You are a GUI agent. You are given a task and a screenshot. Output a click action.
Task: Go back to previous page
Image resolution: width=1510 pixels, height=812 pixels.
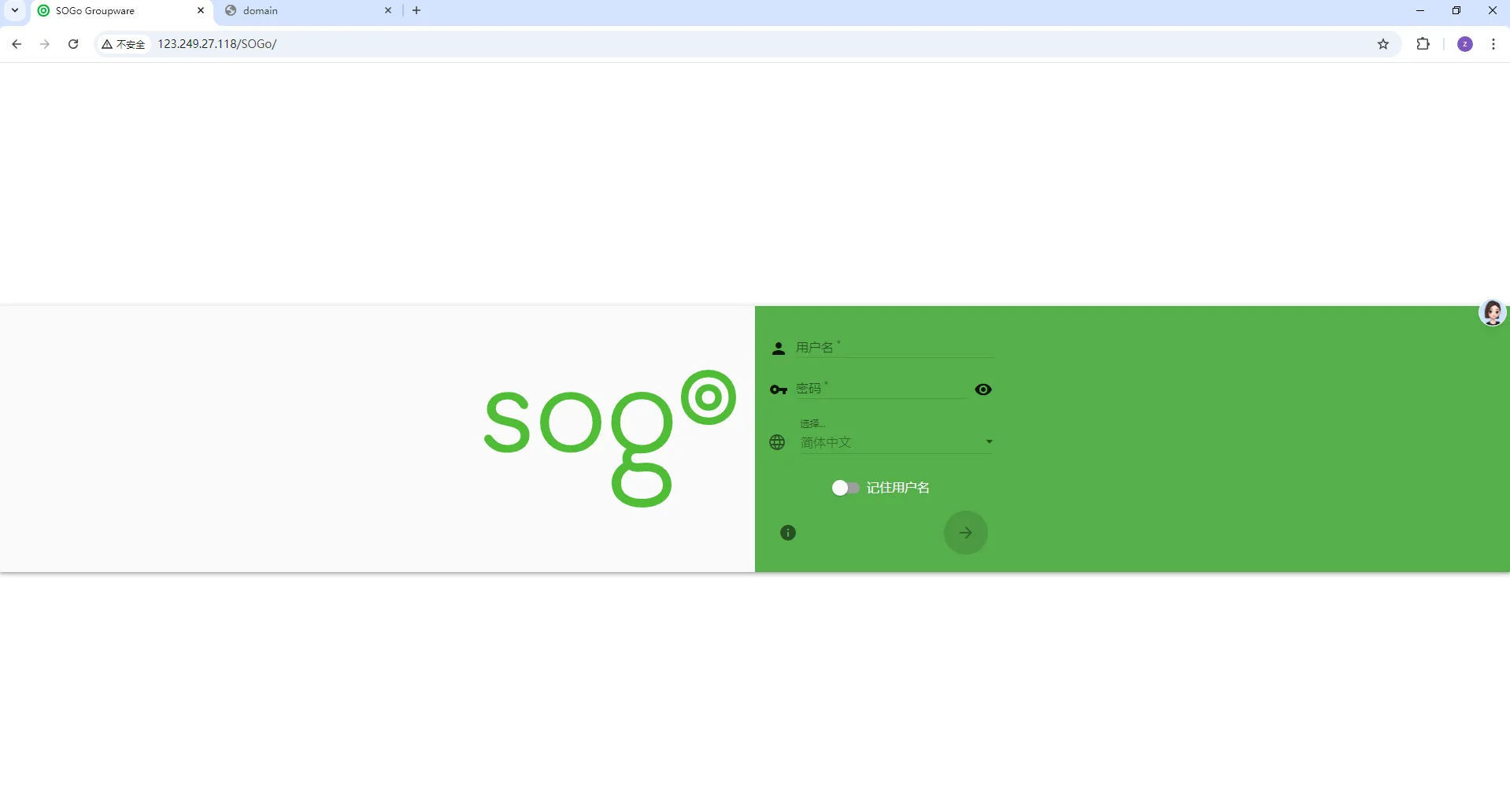[x=17, y=44]
